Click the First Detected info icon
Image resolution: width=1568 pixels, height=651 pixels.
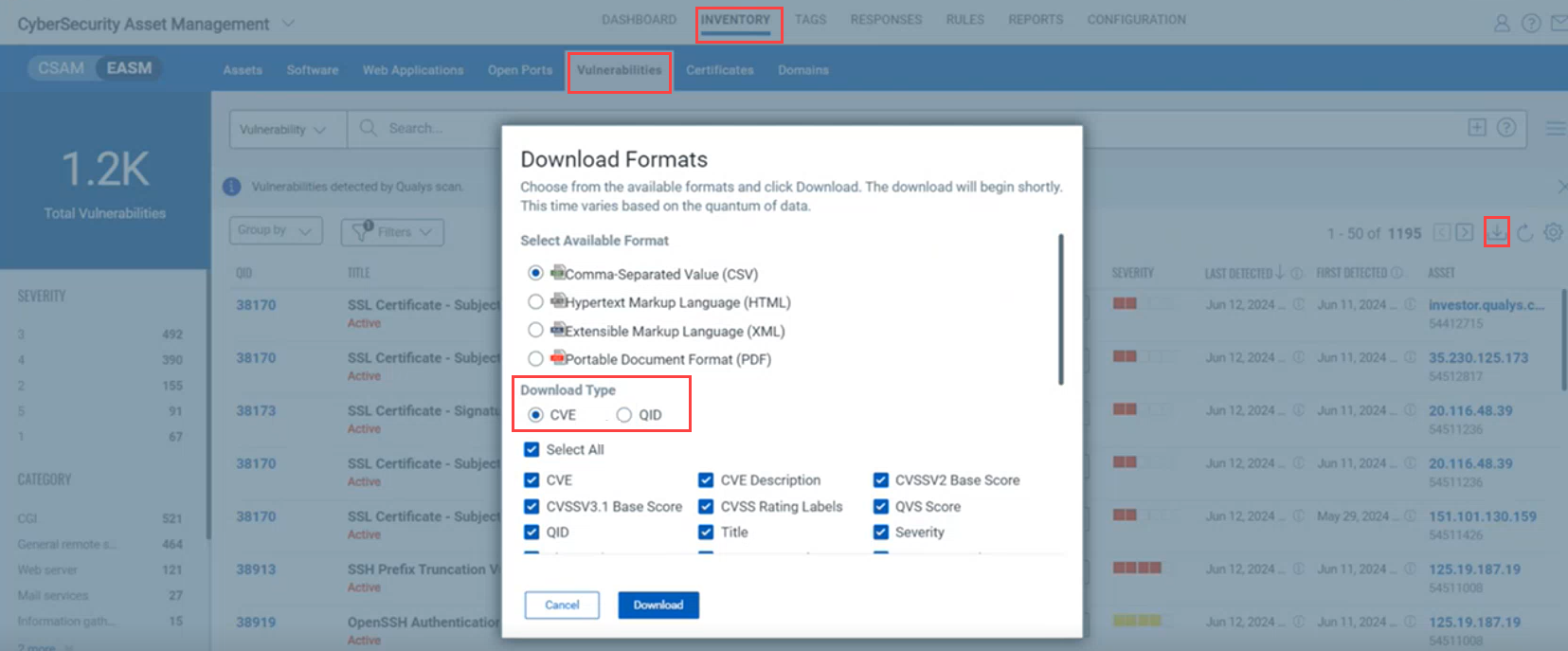click(1397, 273)
